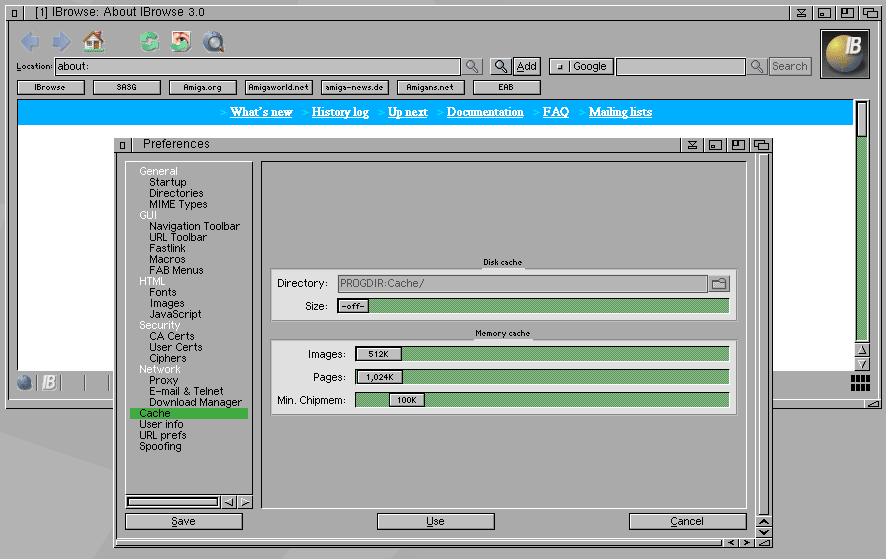Open EAB fastlink button
Viewport: 886px width, 559px height.
click(x=506, y=88)
